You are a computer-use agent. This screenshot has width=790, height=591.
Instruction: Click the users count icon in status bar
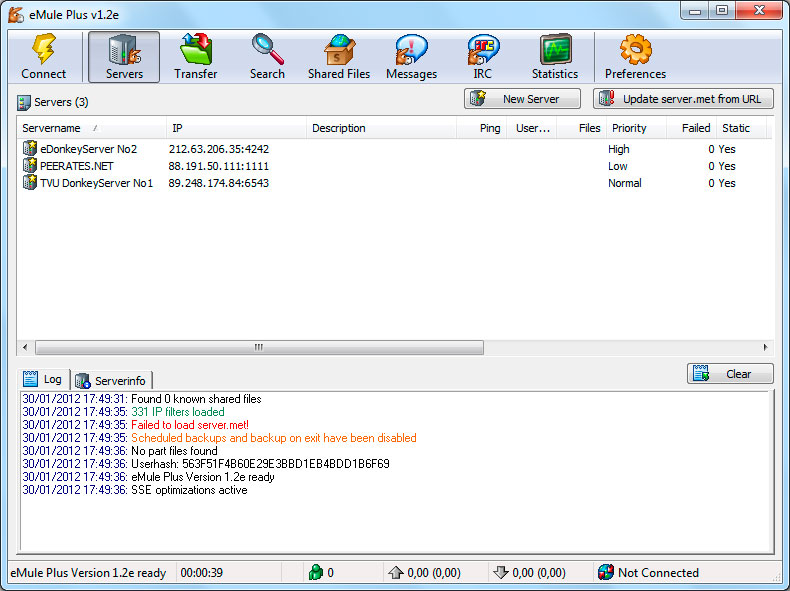[x=315, y=572]
